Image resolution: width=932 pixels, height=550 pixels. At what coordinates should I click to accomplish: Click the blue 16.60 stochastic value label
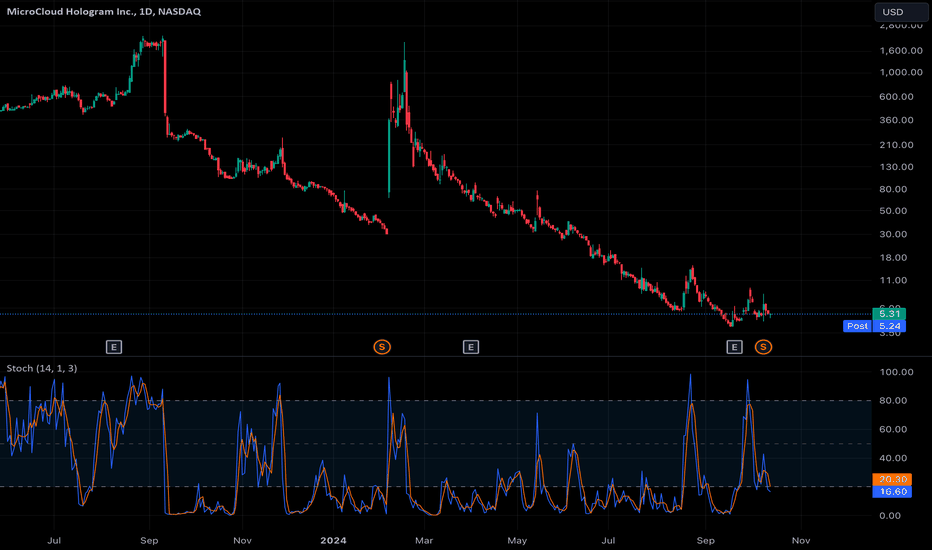point(892,492)
